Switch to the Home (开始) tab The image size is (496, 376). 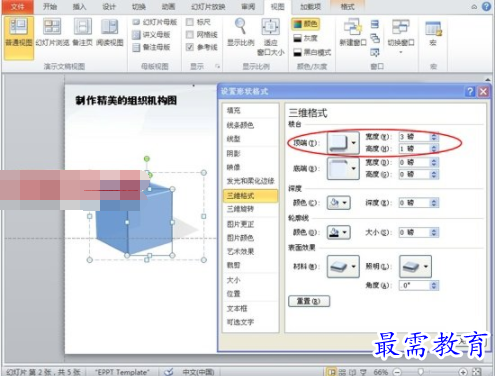50,7
